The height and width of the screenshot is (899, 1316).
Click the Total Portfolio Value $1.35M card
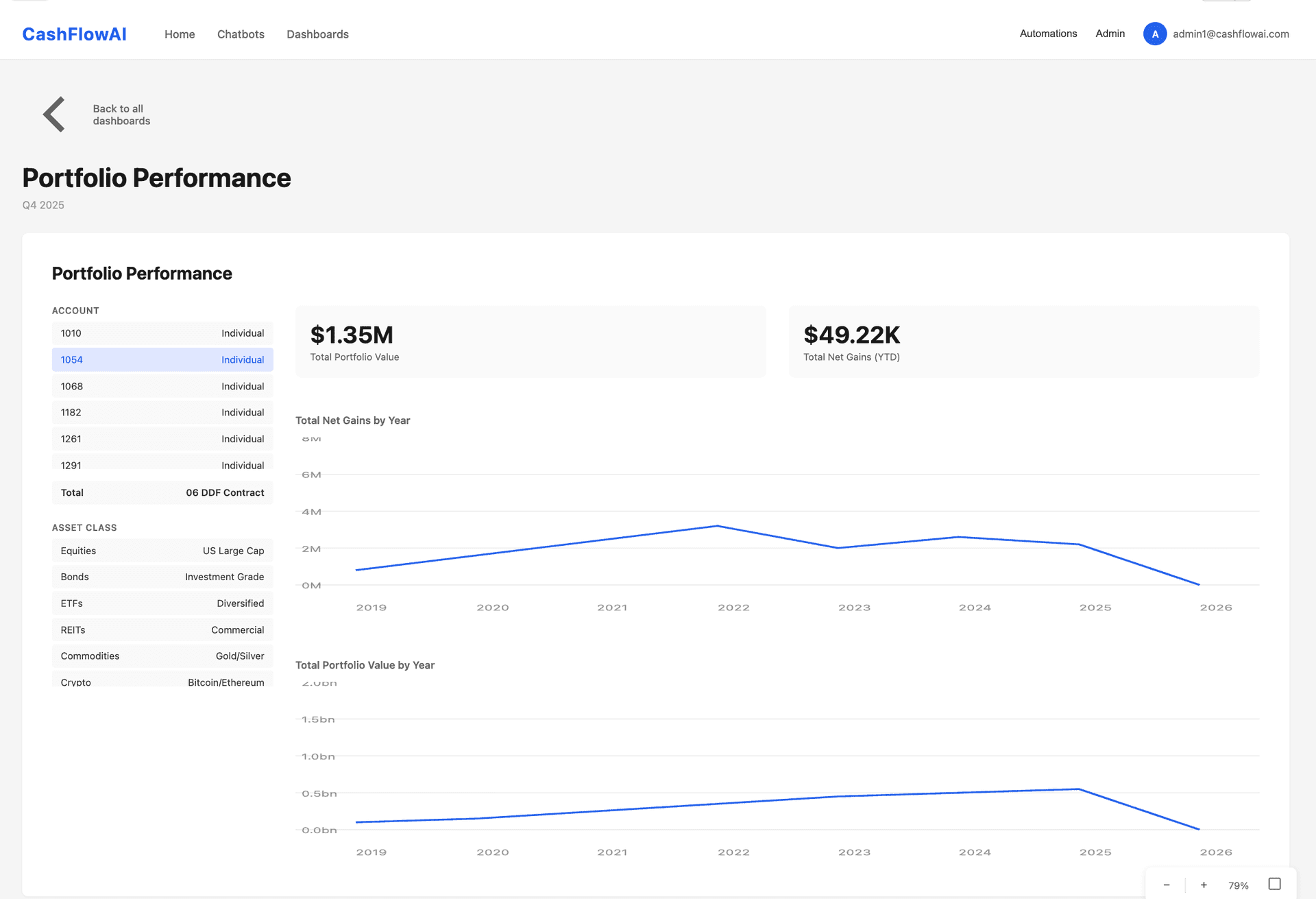[x=531, y=341]
